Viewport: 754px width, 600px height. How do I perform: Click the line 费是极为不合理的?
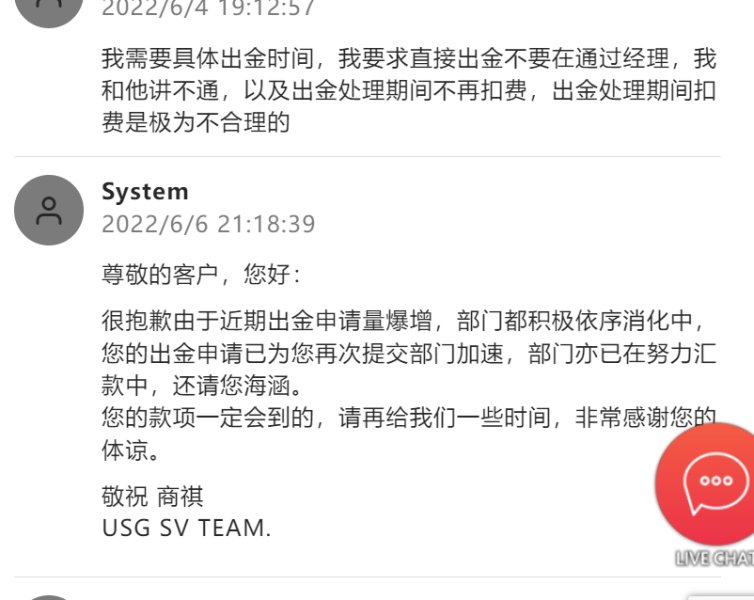tap(195, 122)
